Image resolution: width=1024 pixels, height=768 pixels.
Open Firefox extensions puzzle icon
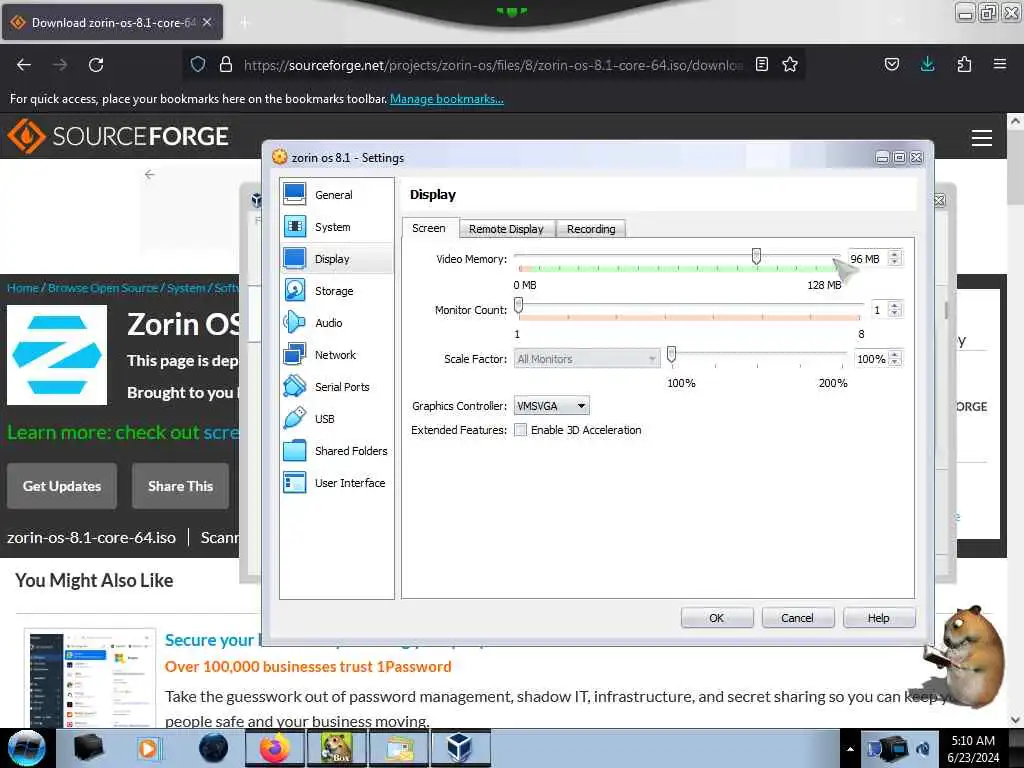coord(964,64)
